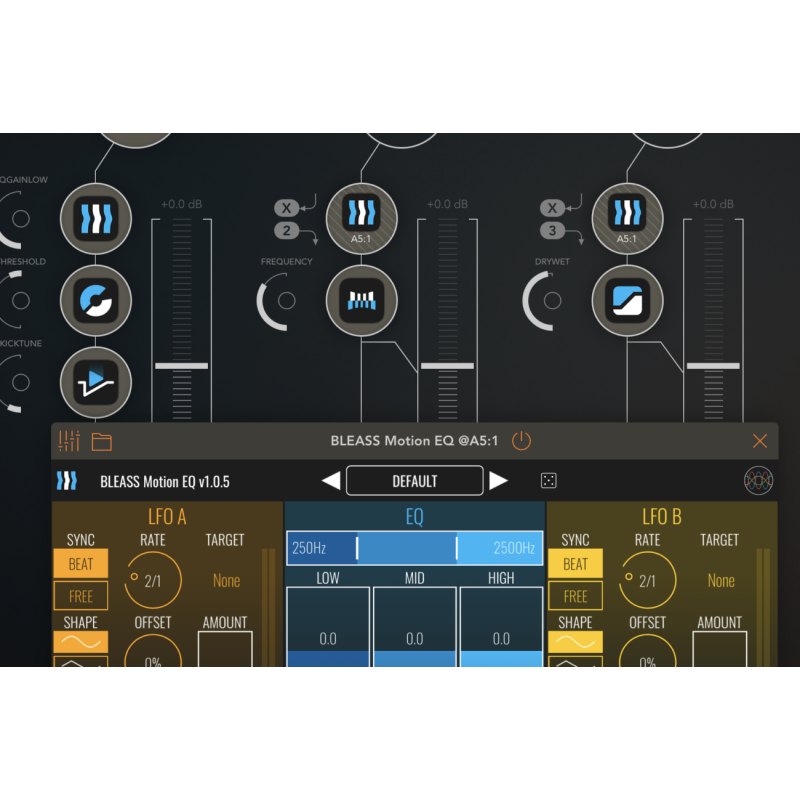Screen dimensions: 800x800
Task: Go to the next preset with right arrow
Action: 498,481
